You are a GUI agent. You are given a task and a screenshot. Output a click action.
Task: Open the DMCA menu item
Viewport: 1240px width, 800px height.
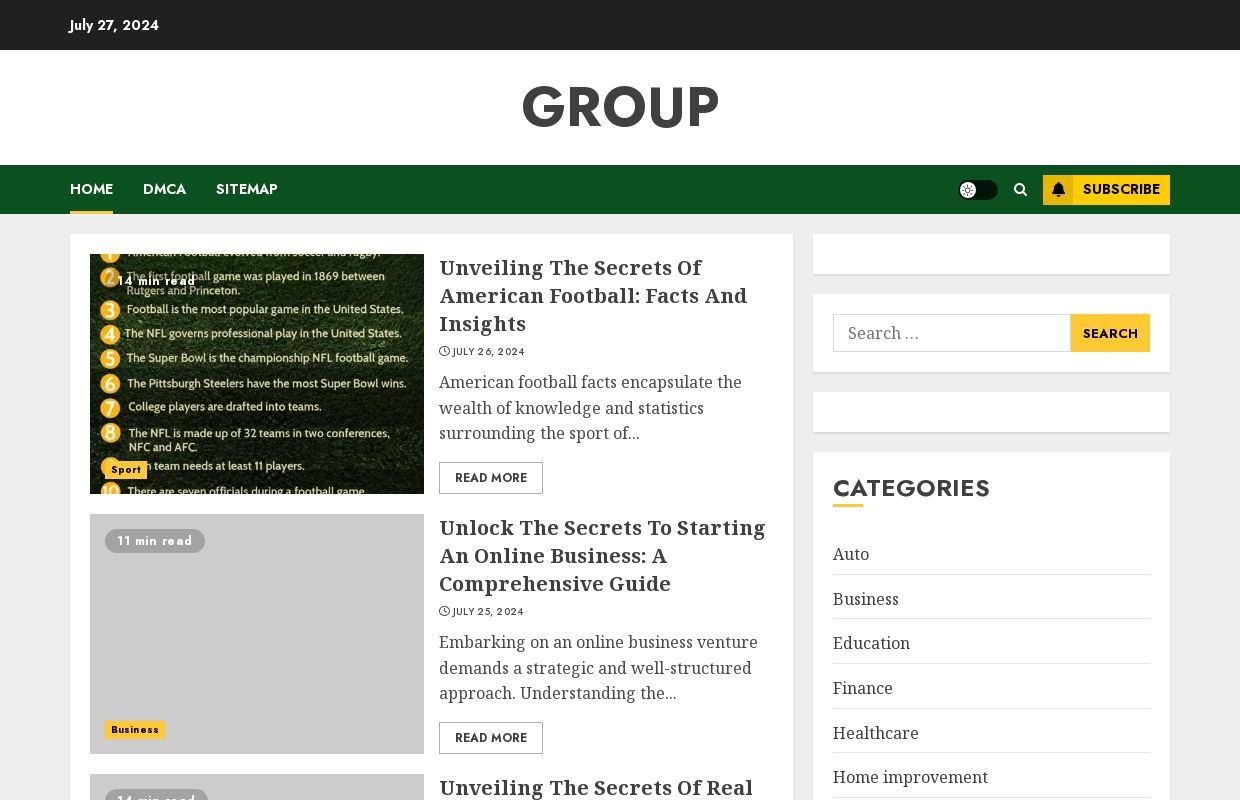tap(164, 189)
